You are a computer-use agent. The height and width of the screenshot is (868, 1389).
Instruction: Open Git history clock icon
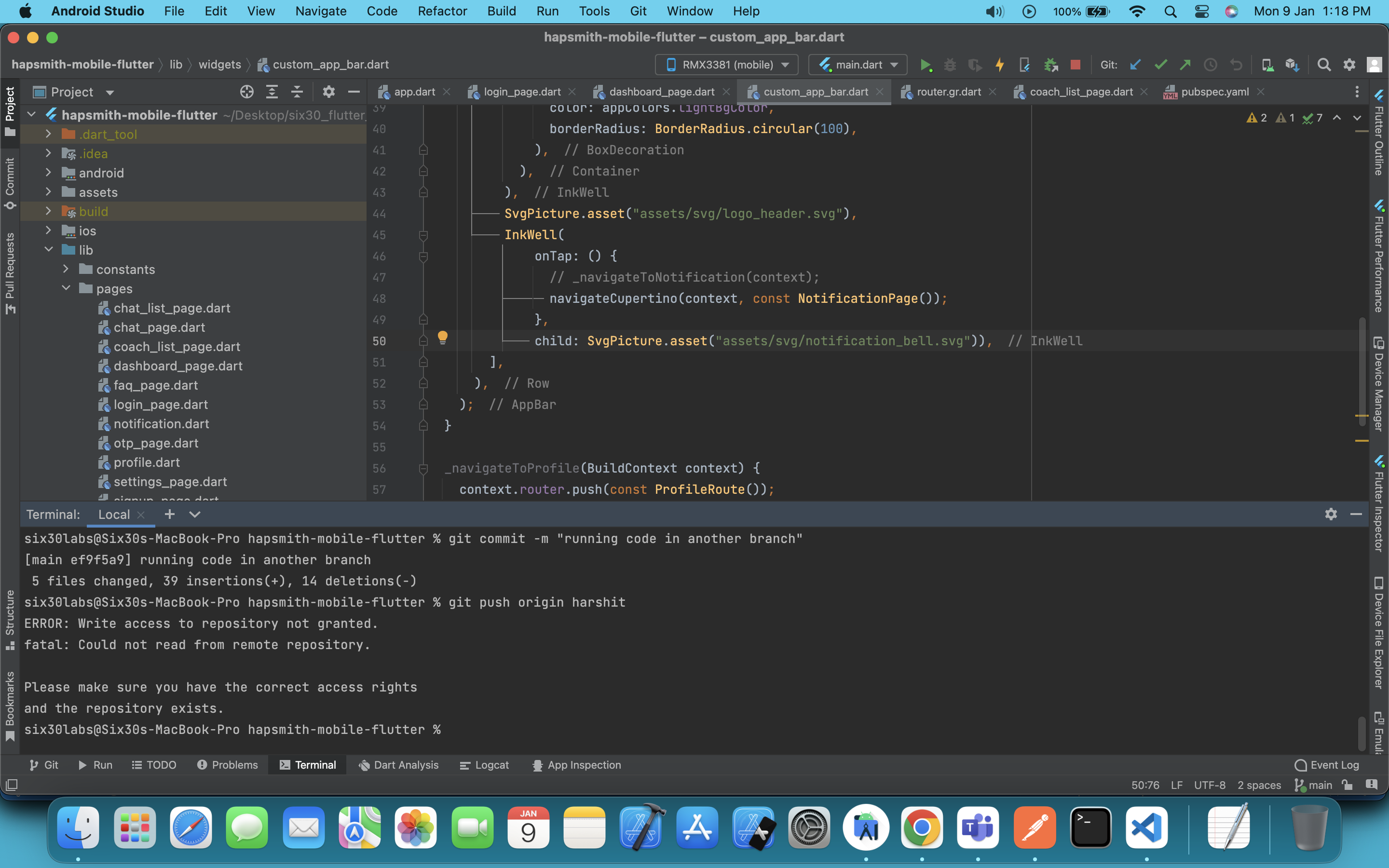click(x=1210, y=65)
